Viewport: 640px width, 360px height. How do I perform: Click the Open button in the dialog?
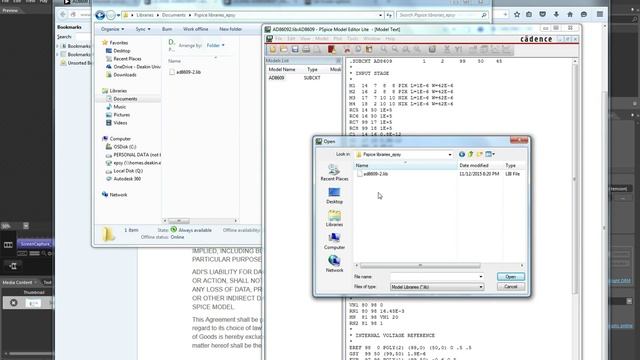click(511, 277)
